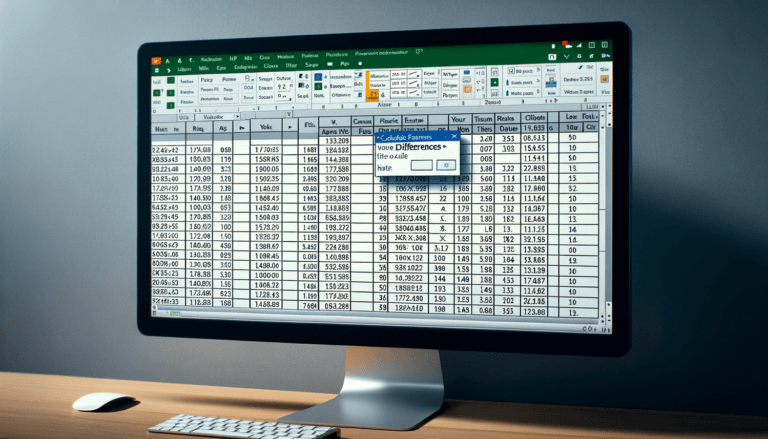The height and width of the screenshot is (439, 768).
Task: Select cell containing 1728.43
Action: pos(266,295)
